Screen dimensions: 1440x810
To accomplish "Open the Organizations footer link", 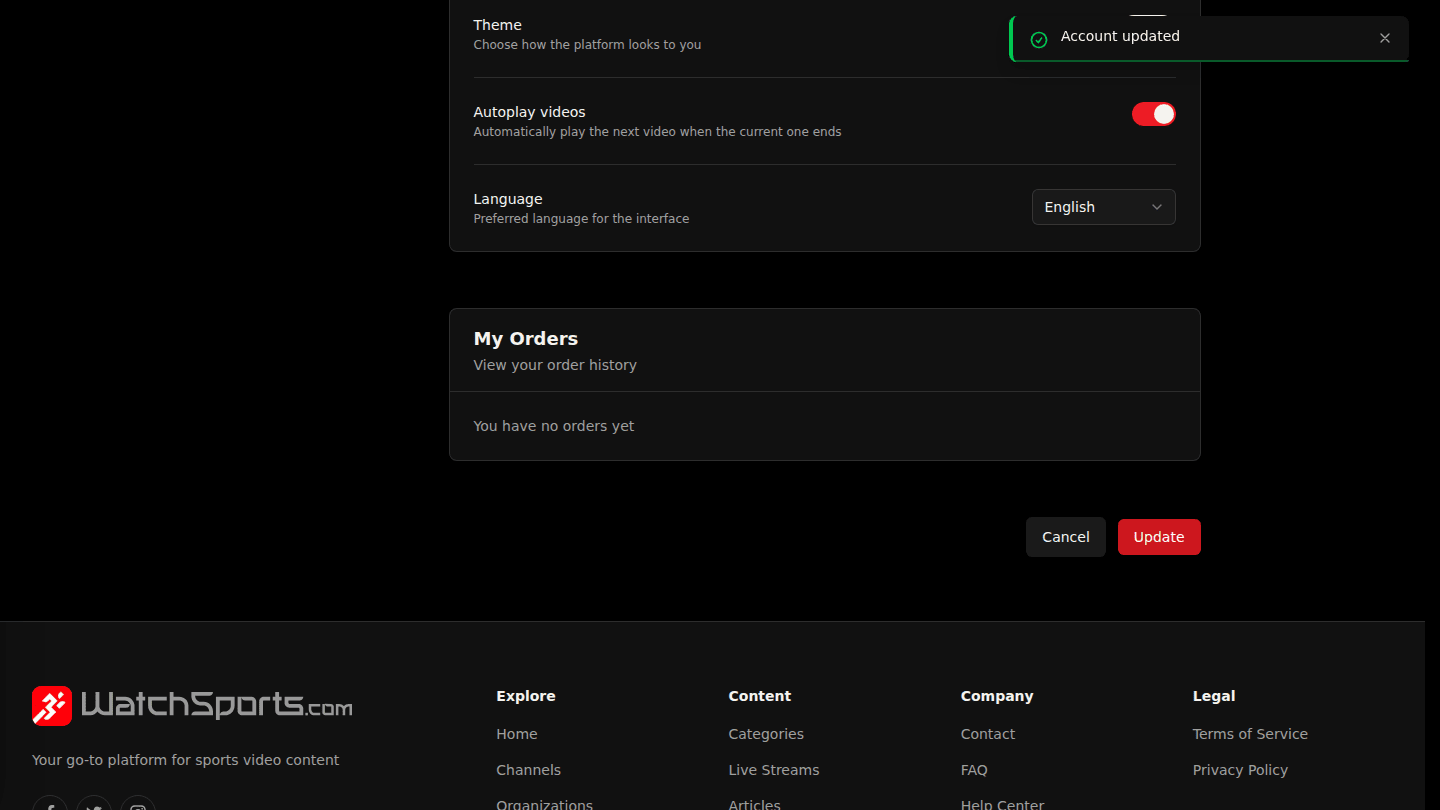I will click(544, 805).
